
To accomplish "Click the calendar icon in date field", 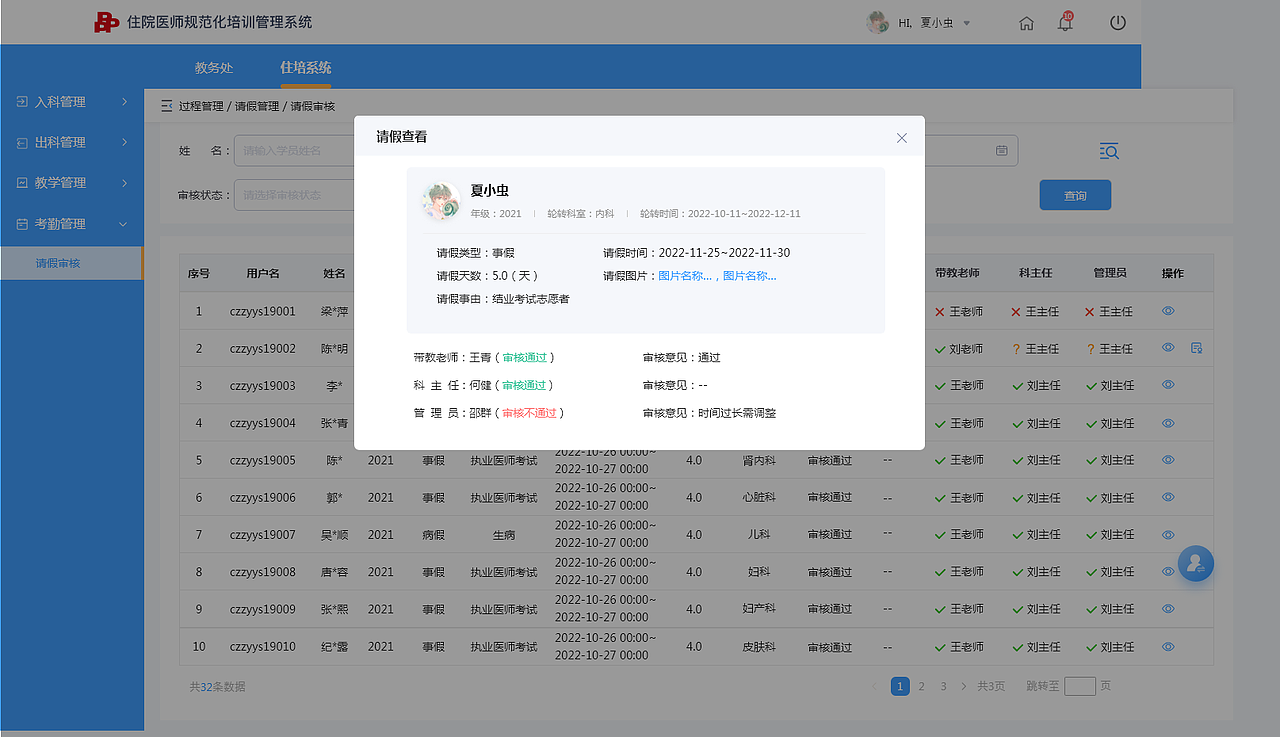I will coord(1001,151).
